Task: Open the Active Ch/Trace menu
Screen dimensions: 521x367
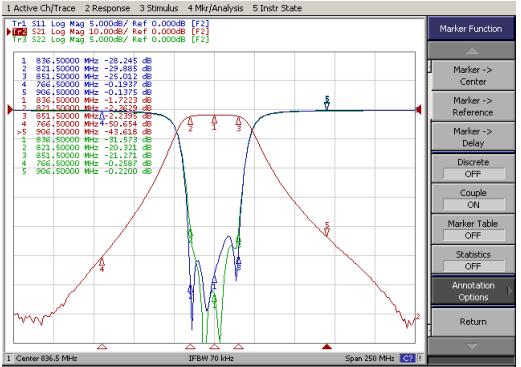Action: tap(41, 8)
